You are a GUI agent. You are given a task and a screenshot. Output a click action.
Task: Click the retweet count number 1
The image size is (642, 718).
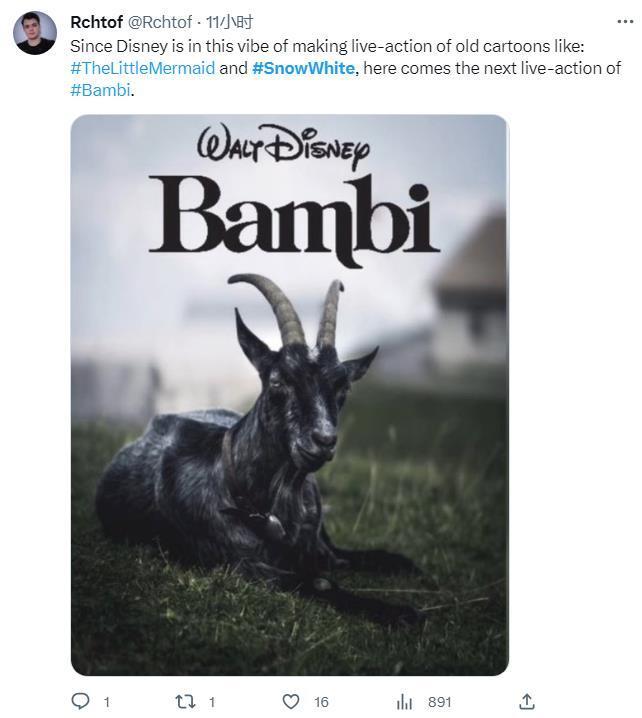212,702
